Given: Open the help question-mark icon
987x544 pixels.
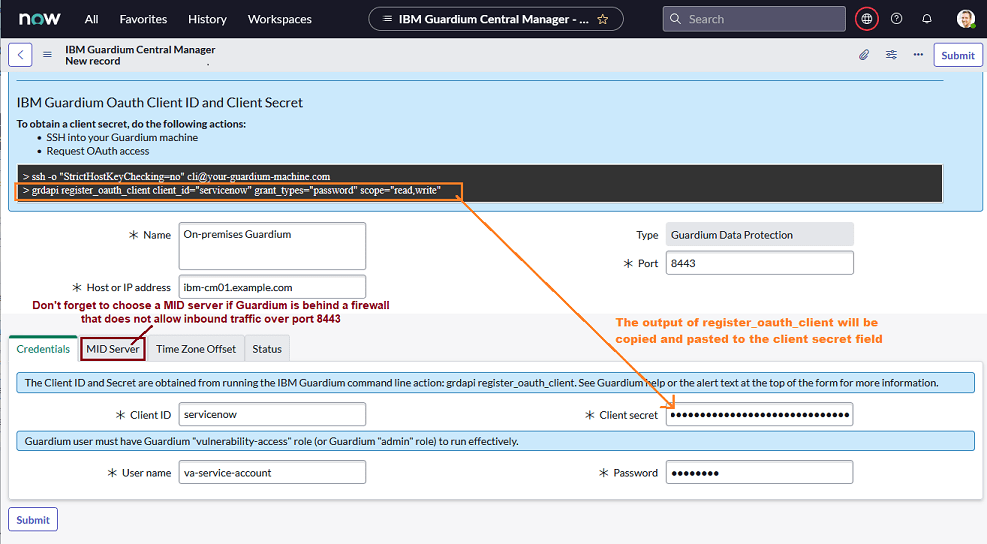Looking at the screenshot, I should point(896,19).
